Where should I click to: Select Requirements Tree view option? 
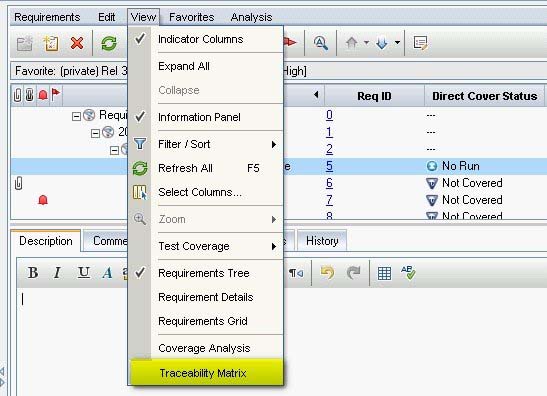pos(206,273)
